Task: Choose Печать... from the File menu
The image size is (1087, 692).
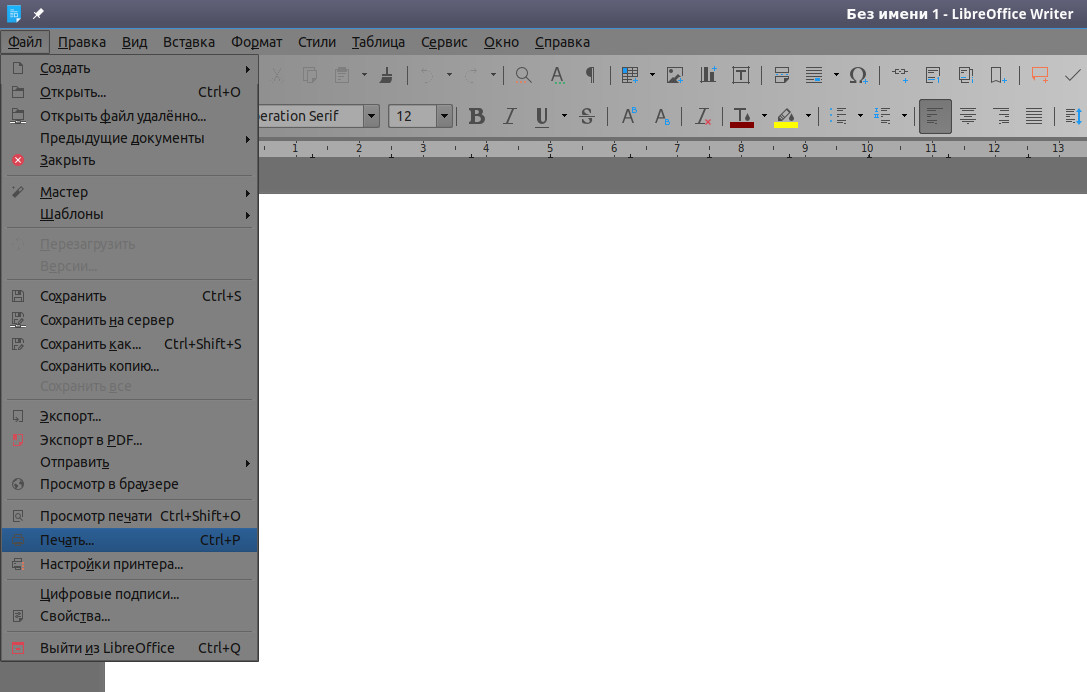Action: [130, 540]
